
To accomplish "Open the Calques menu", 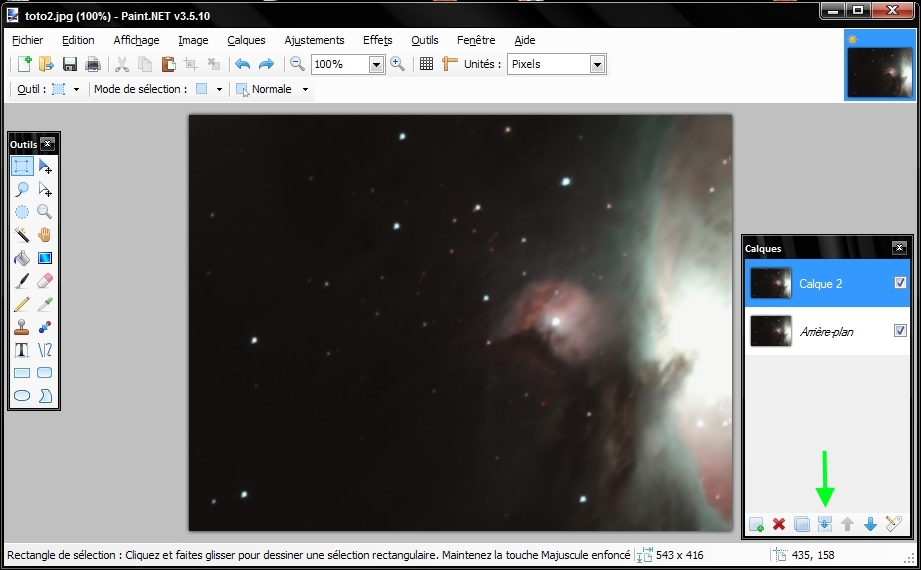I will (246, 40).
